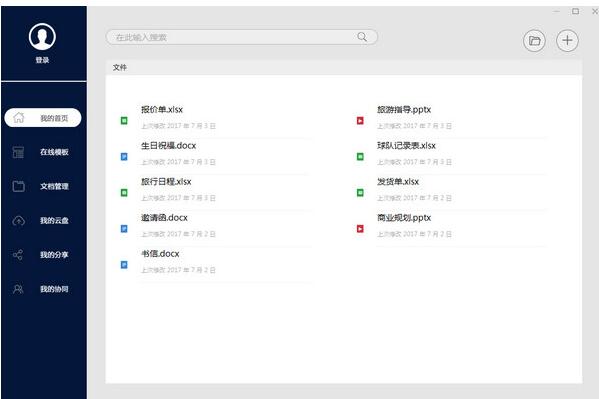Click modified date under 报价单.xlsx
Screen dimensions: 599x399
pyautogui.click(x=178, y=126)
